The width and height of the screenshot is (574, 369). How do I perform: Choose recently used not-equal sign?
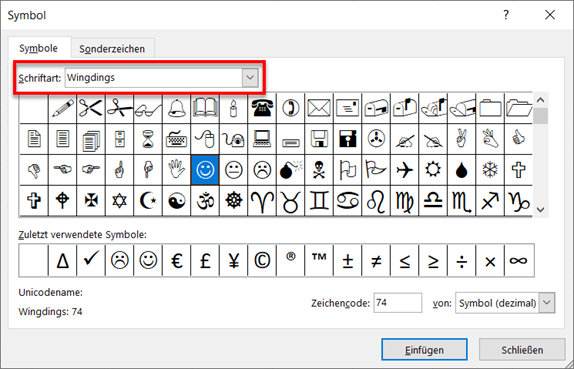pos(376,261)
